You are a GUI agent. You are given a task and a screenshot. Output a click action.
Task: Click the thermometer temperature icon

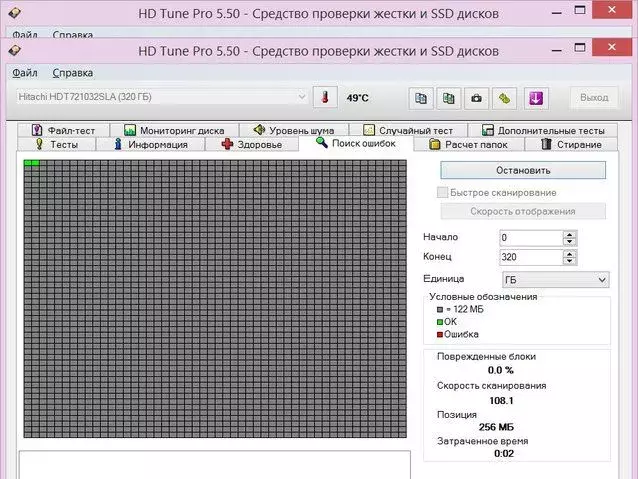click(325, 98)
